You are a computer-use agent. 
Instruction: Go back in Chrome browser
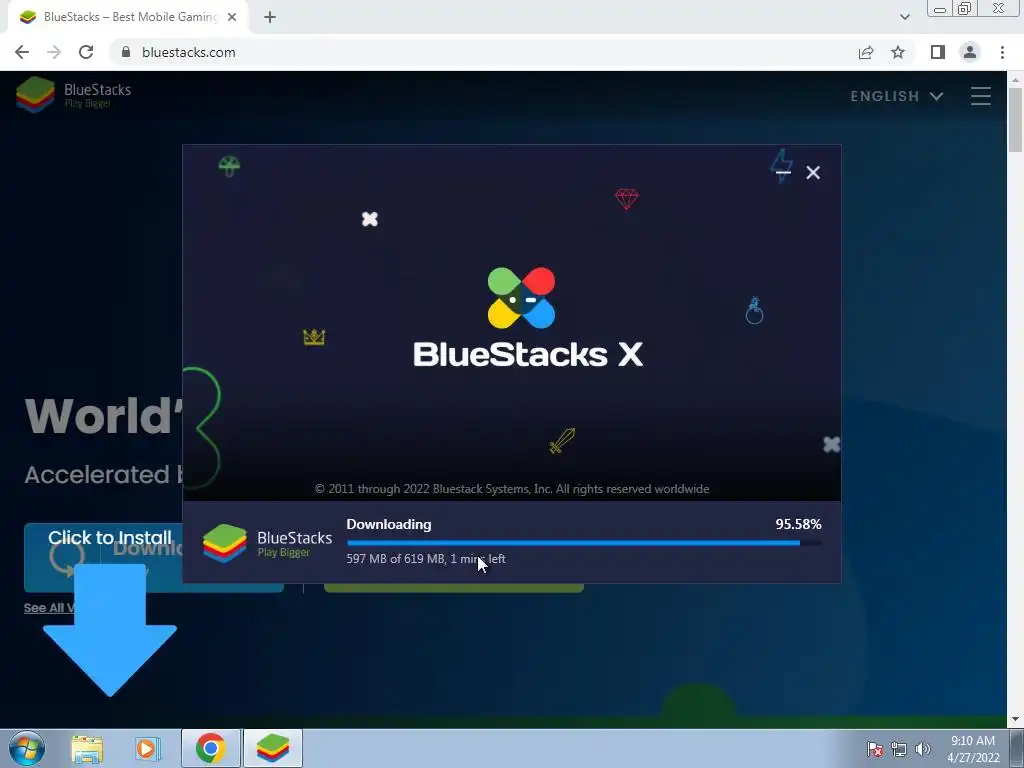(22, 52)
